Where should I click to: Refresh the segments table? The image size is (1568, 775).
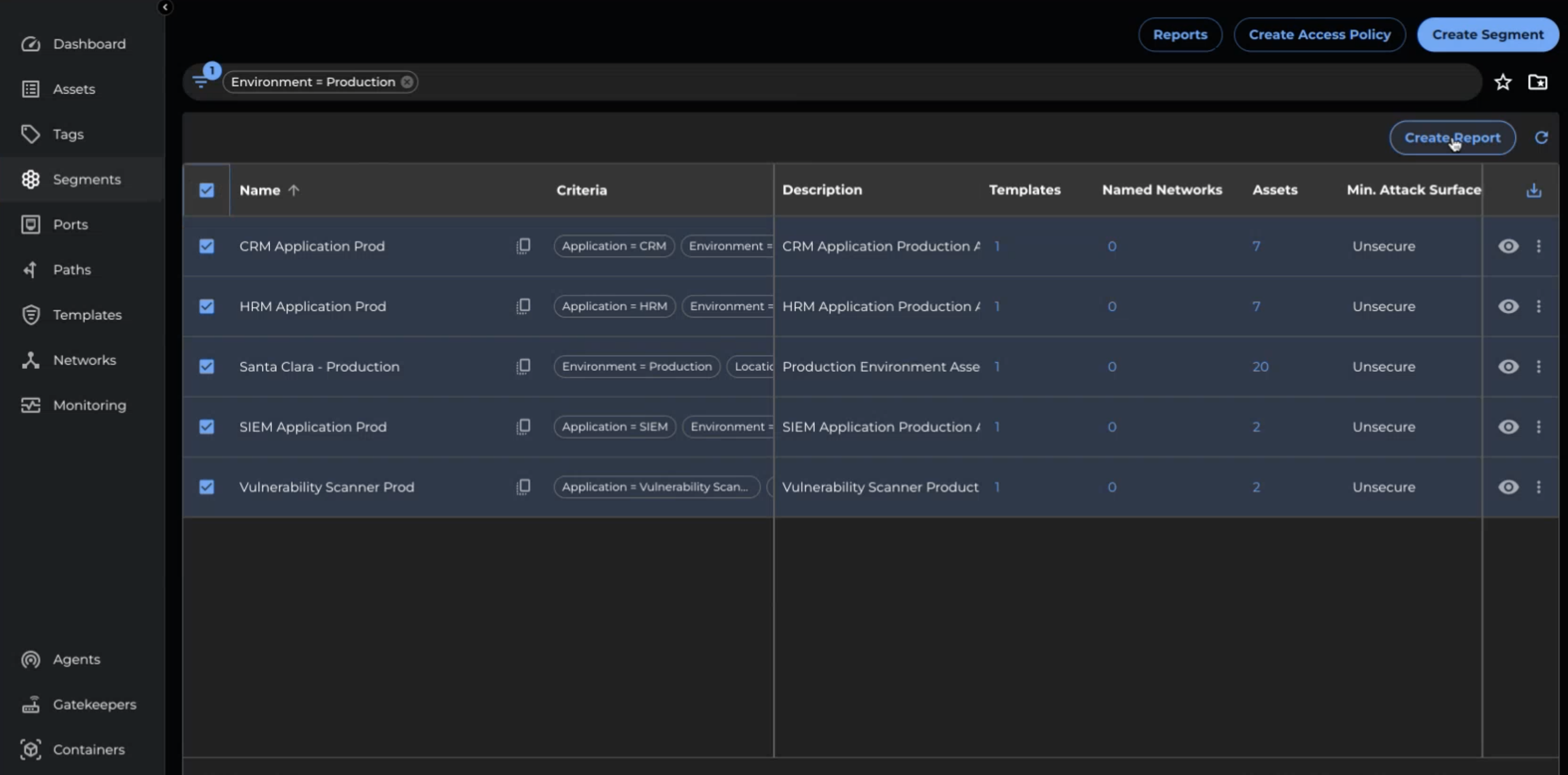point(1541,138)
